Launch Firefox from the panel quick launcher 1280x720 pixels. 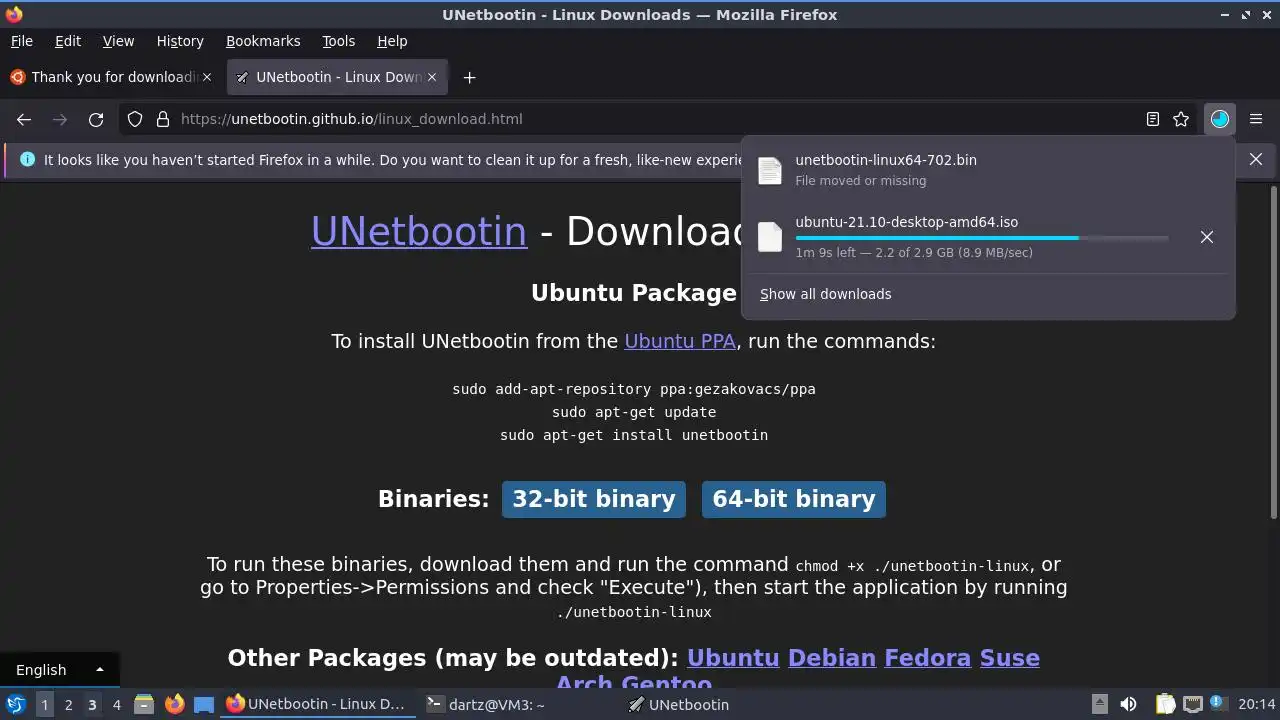click(174, 704)
